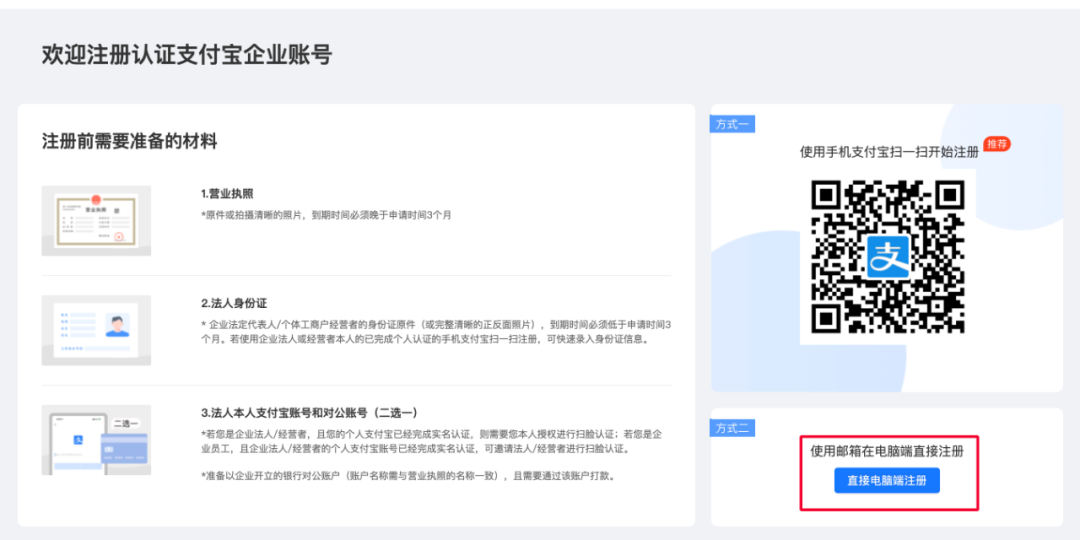The width and height of the screenshot is (1080, 540).
Task: Click the 欢迎注册认证支付宝企业账号 page title
Action: [187, 55]
